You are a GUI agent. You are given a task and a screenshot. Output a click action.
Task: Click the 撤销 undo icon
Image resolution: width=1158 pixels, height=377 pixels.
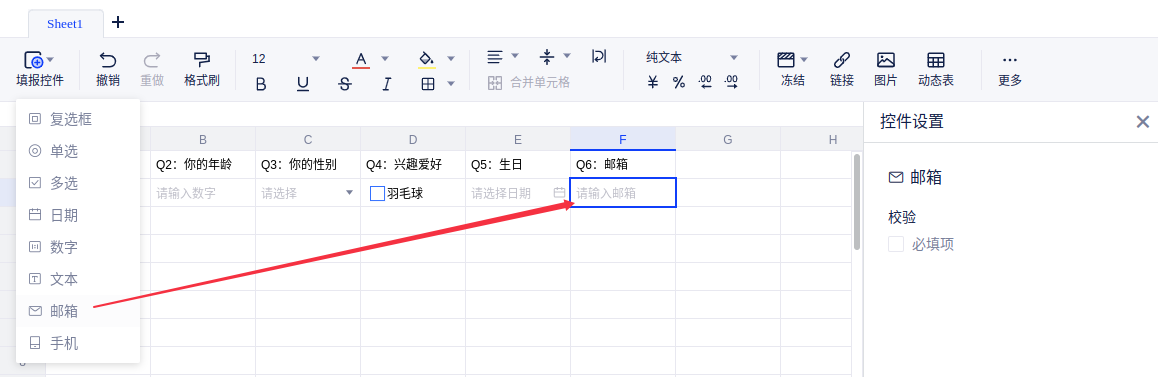[108, 60]
